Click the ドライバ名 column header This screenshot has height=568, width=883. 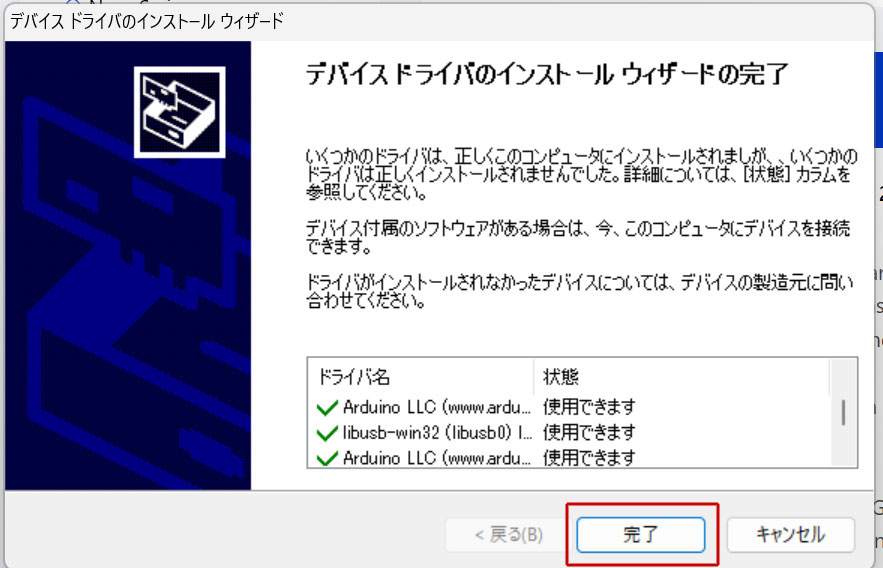click(354, 377)
